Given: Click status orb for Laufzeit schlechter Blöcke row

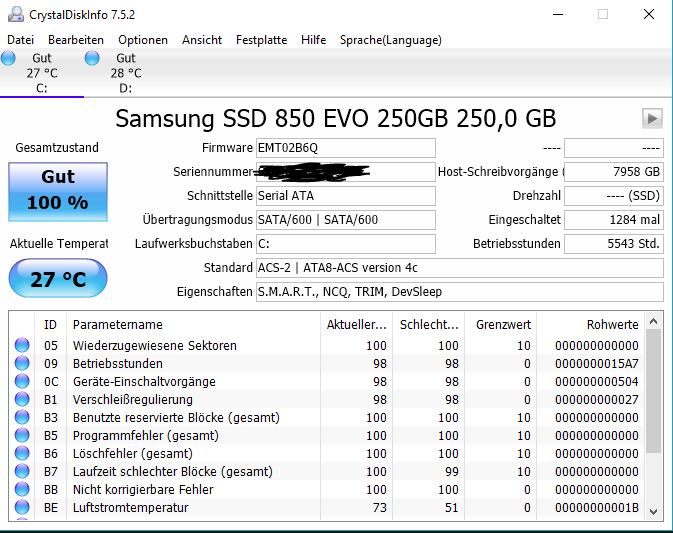Looking at the screenshot, I should [x=22, y=471].
